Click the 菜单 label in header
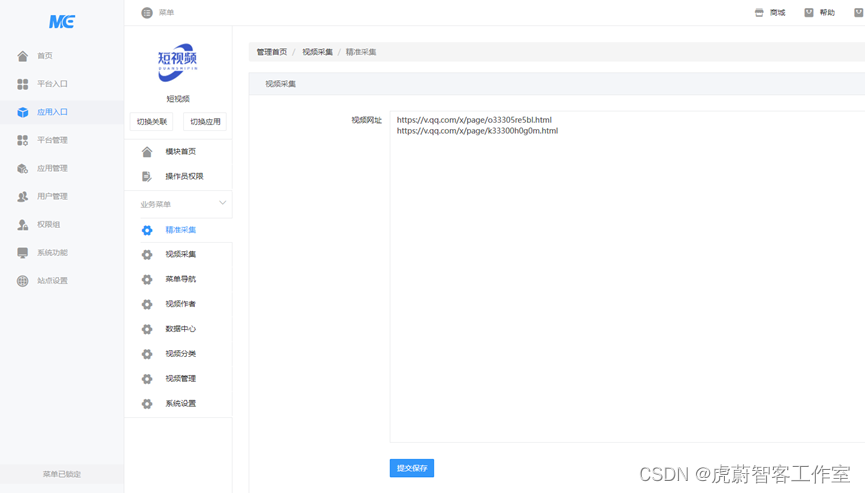Screen dimensions: 865x493 click(x=166, y=13)
